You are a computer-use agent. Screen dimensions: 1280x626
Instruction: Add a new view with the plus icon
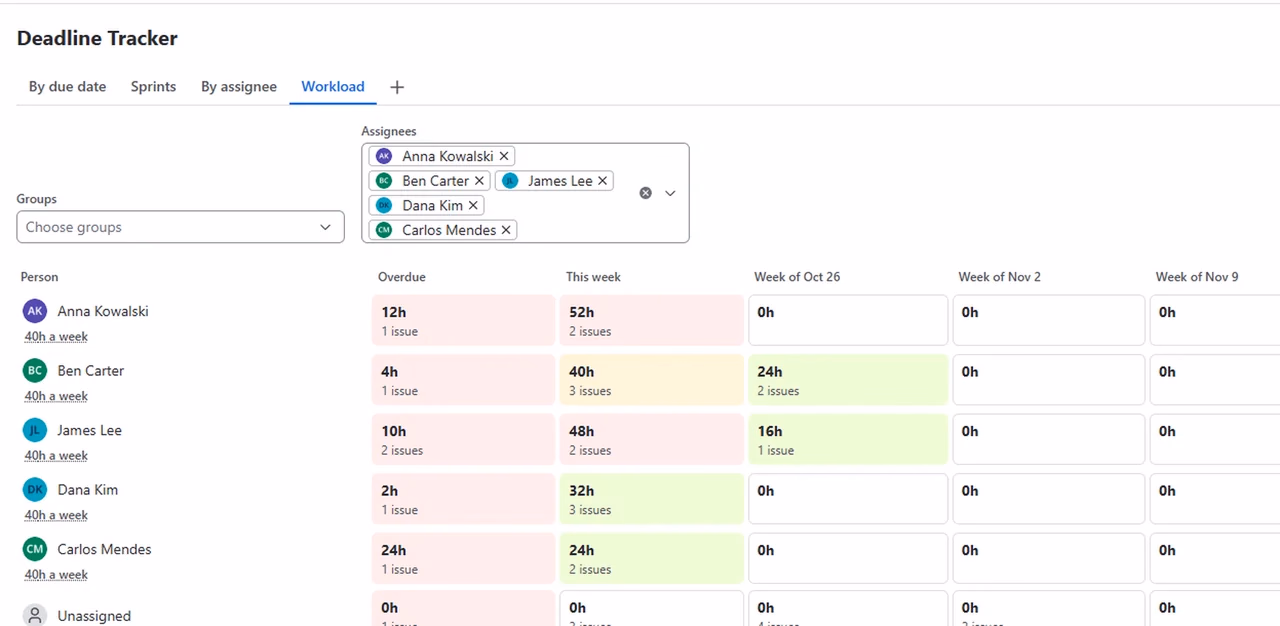point(397,87)
